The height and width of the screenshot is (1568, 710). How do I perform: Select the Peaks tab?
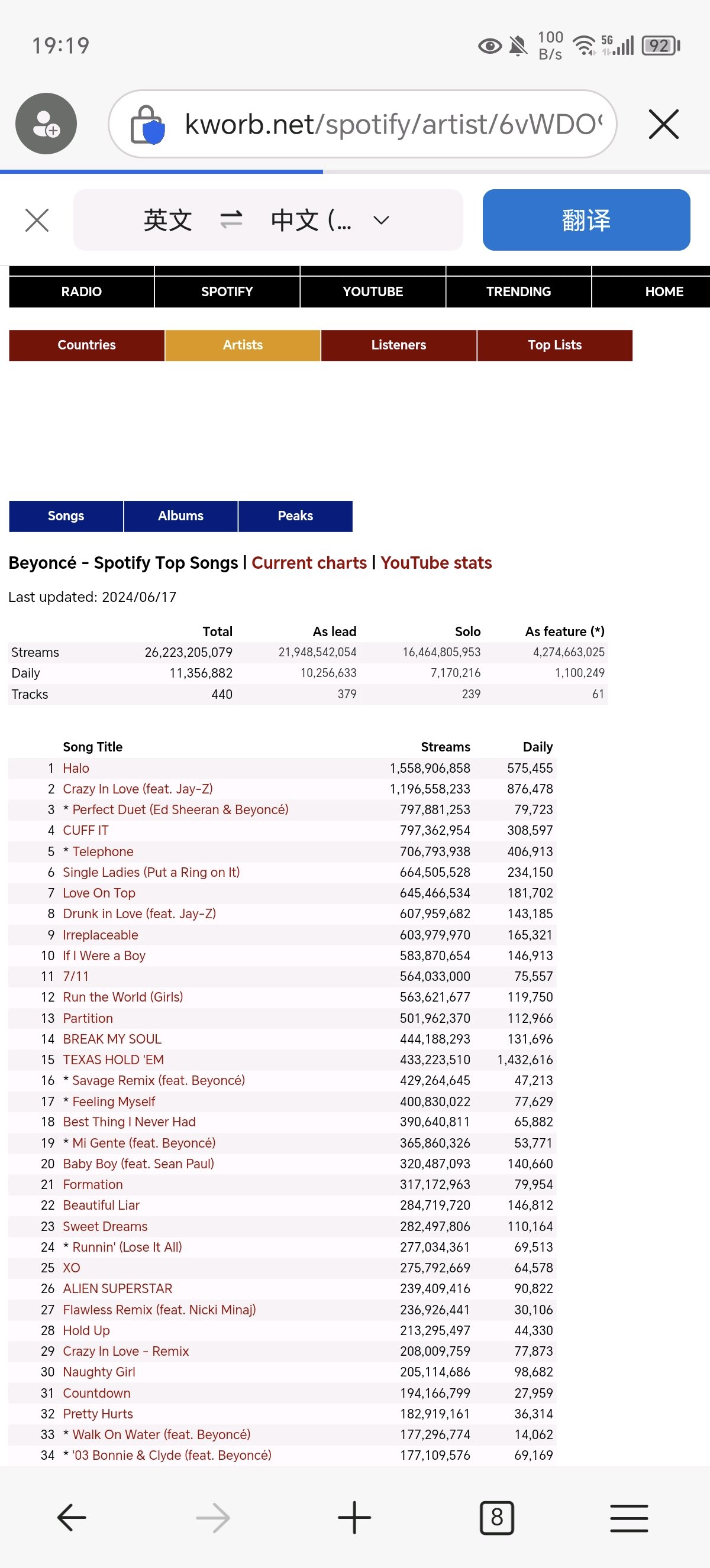click(x=295, y=516)
